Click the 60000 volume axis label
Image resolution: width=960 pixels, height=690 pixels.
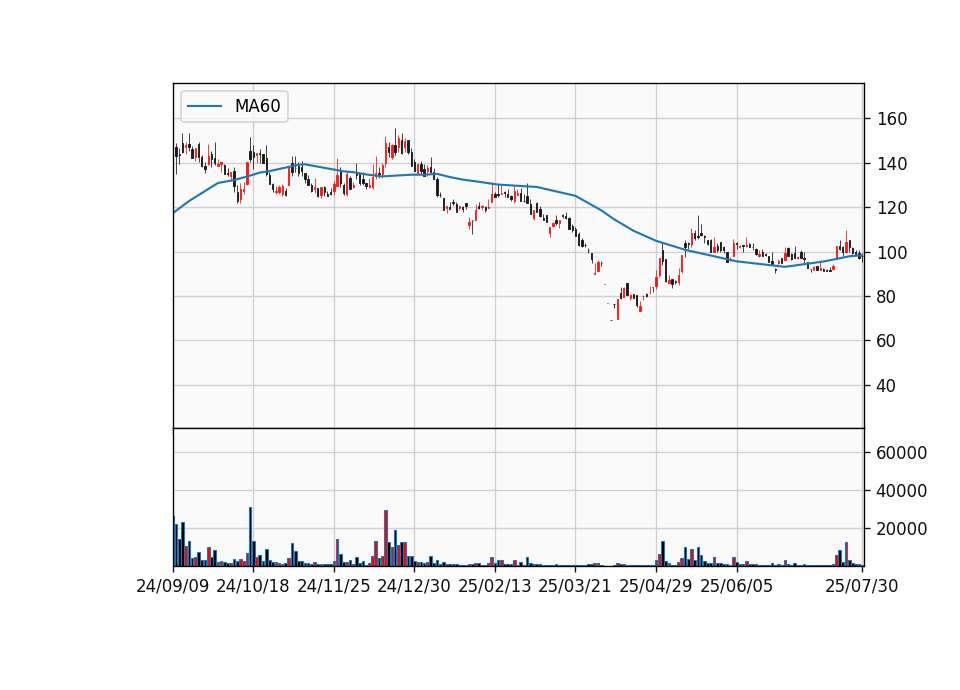click(902, 453)
